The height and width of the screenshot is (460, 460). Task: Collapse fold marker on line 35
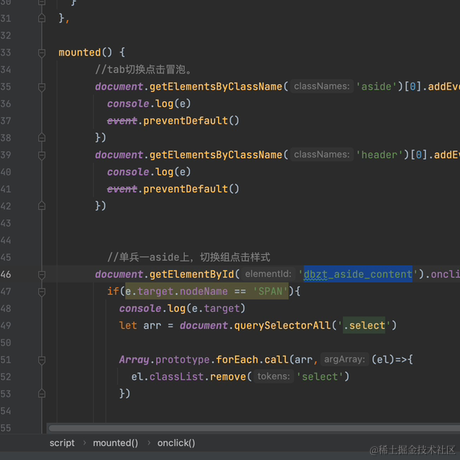coord(42,87)
